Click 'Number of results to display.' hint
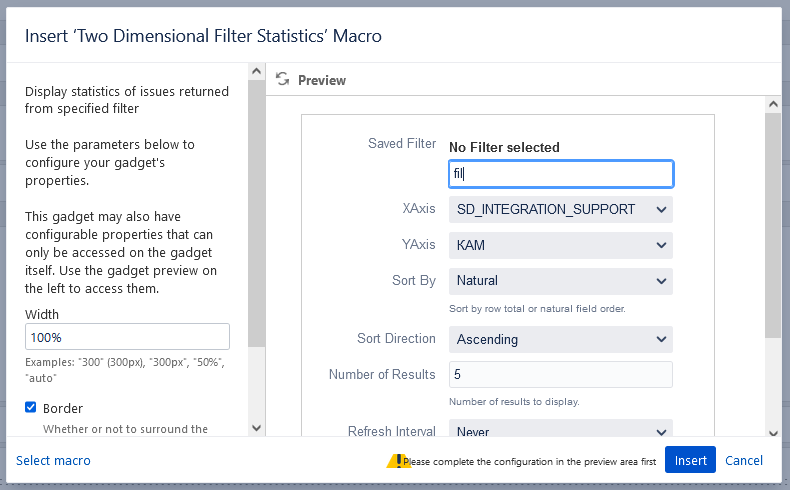The image size is (790, 490). (x=514, y=402)
